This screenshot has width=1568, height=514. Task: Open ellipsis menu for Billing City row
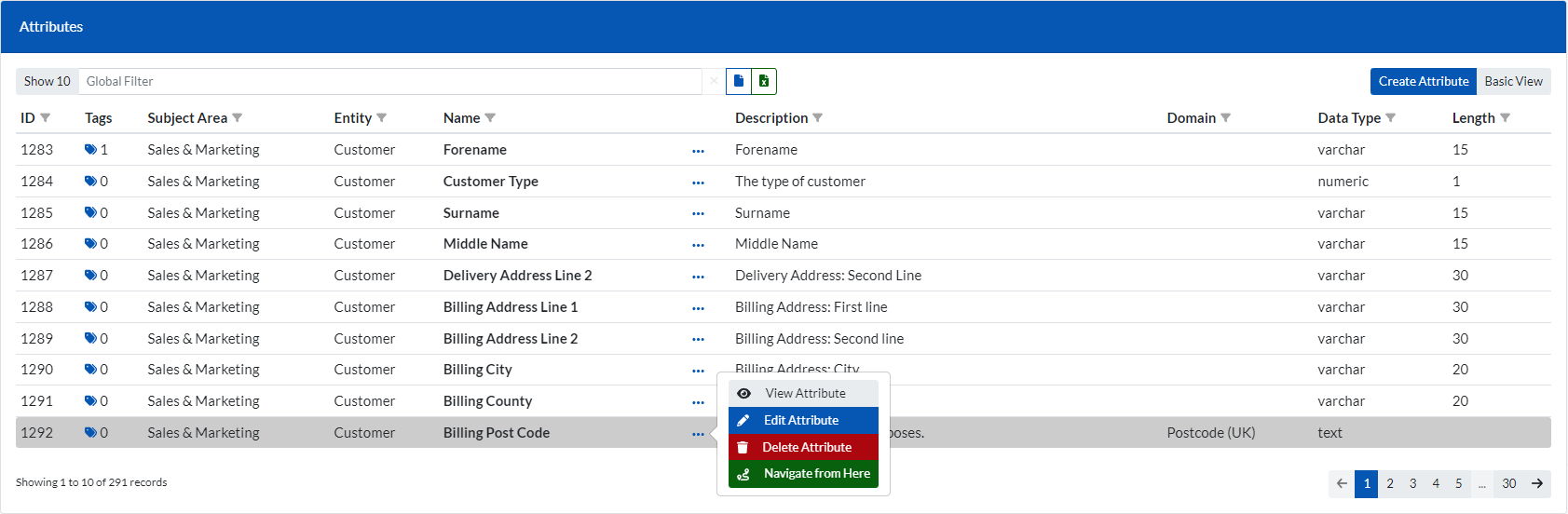click(698, 371)
